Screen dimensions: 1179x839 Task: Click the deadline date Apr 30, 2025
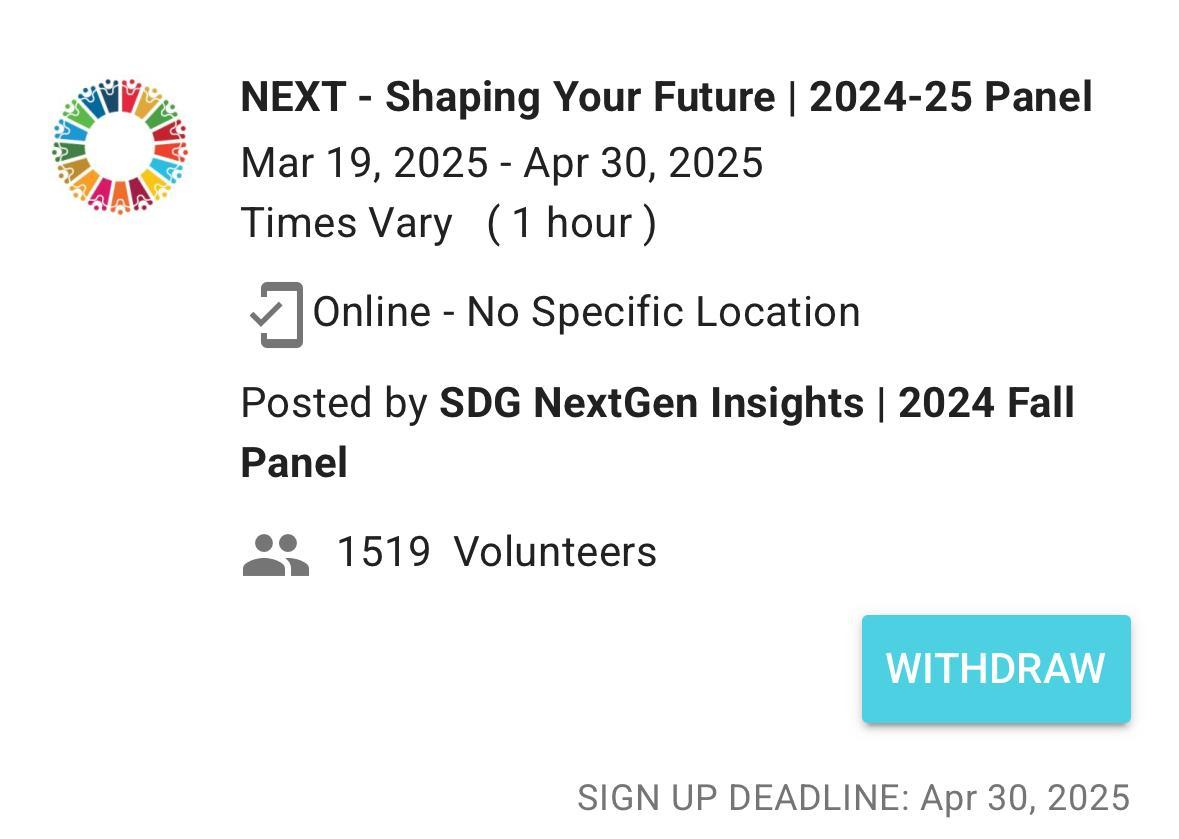coord(1025,799)
